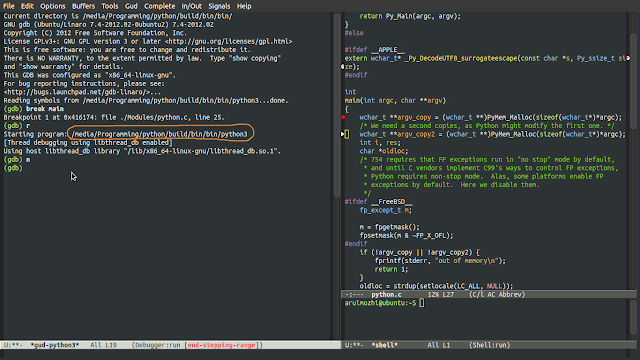The width and height of the screenshot is (640, 360).
Task: Click the 'm = fpgetmask();' line
Action: [389, 227]
